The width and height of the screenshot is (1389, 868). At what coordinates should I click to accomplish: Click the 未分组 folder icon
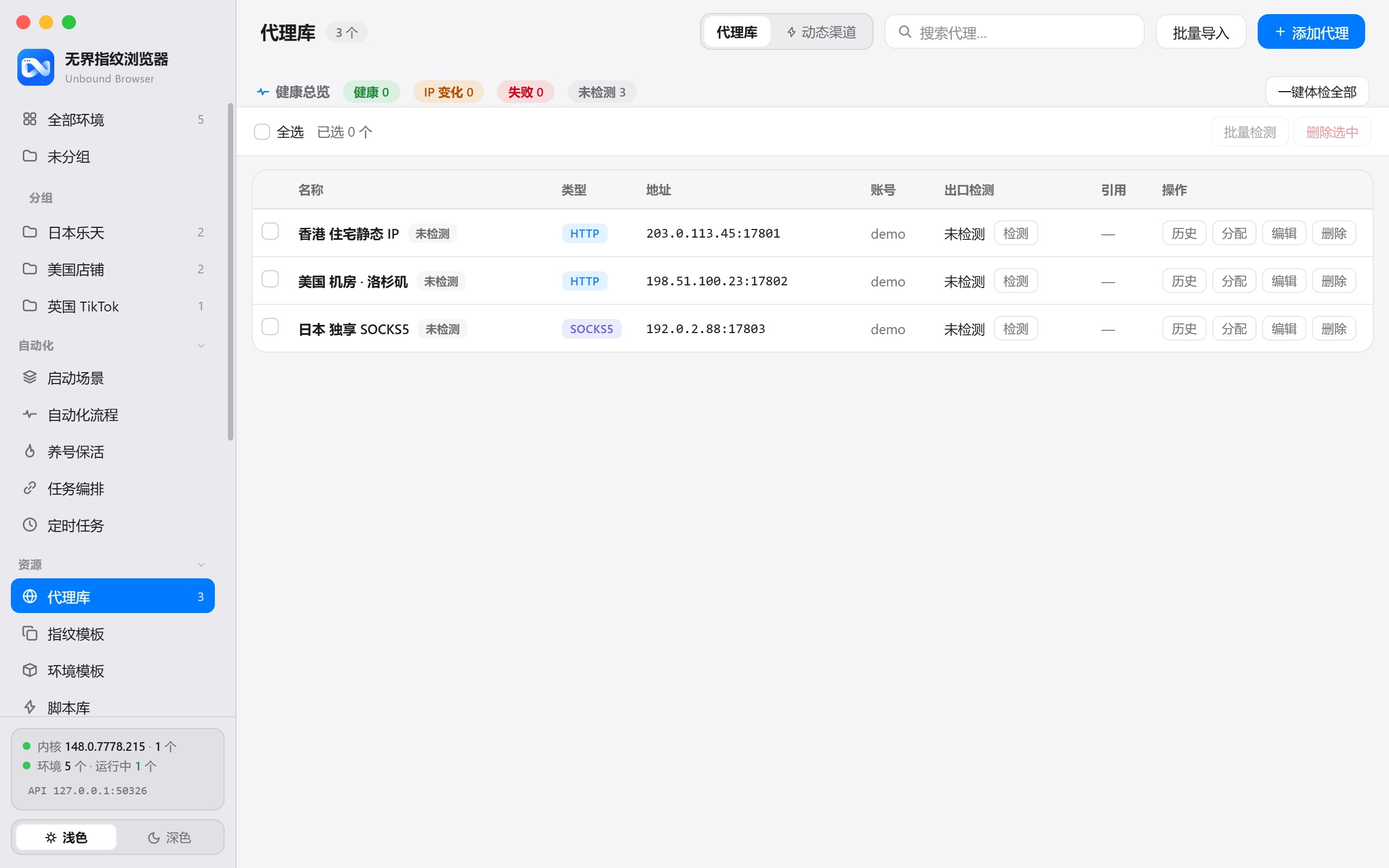pyautogui.click(x=30, y=156)
